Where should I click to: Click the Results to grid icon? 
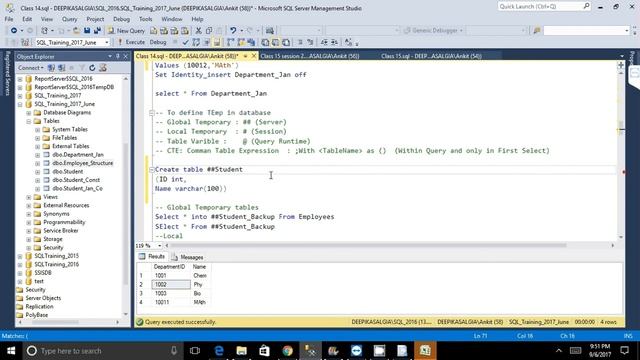coord(276,42)
